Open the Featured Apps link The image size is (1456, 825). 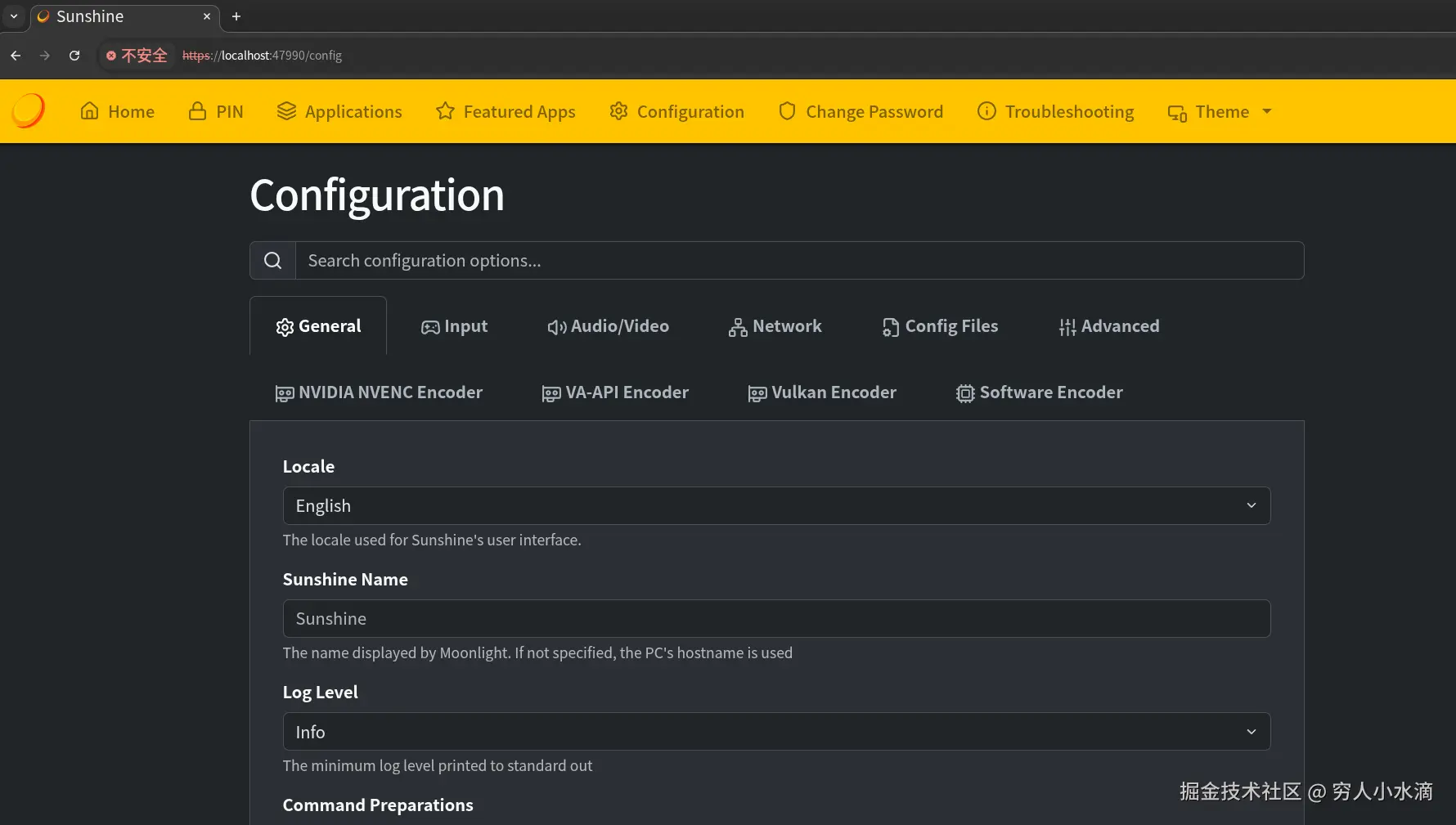pyautogui.click(x=506, y=111)
